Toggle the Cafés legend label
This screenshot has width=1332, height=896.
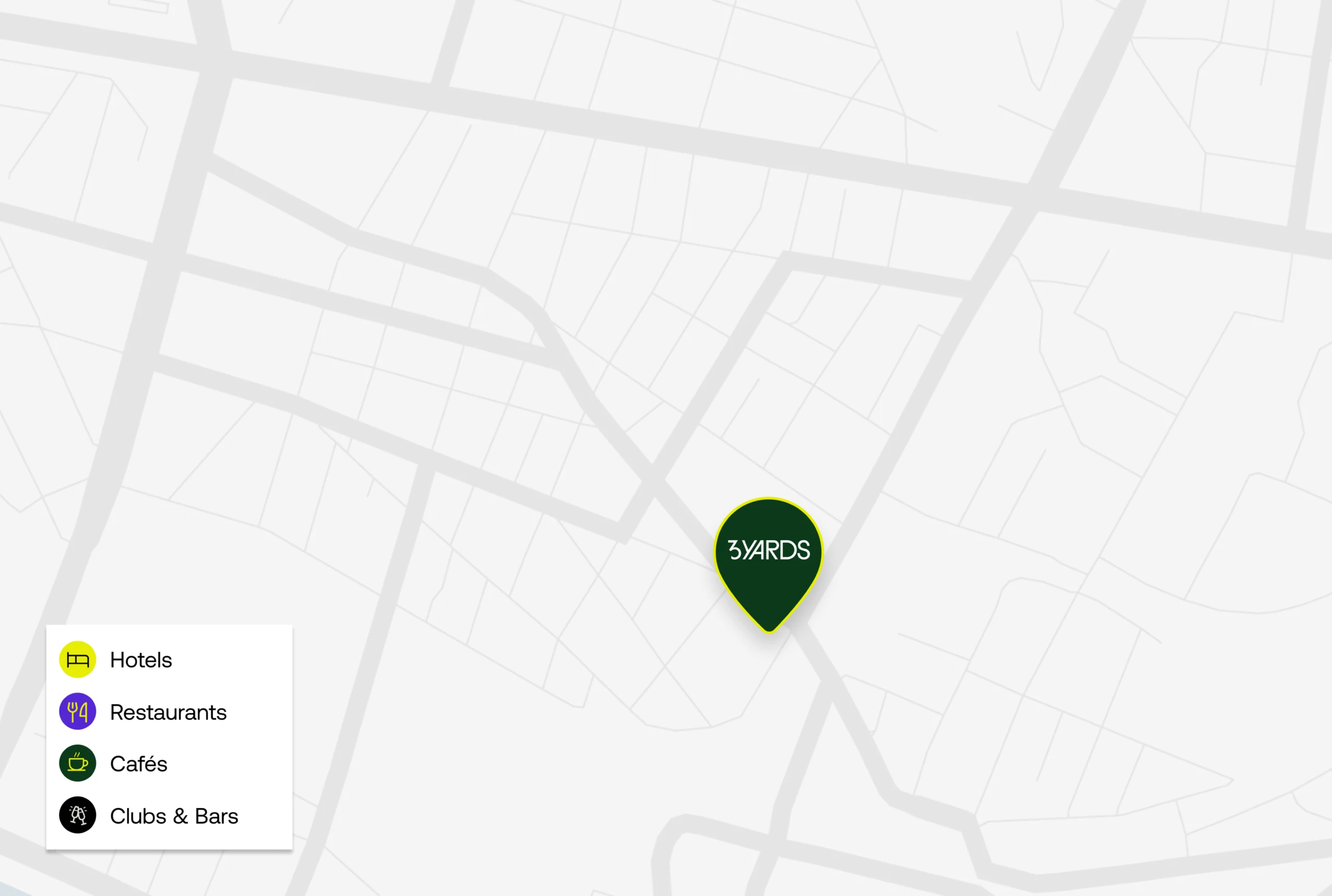pos(138,764)
